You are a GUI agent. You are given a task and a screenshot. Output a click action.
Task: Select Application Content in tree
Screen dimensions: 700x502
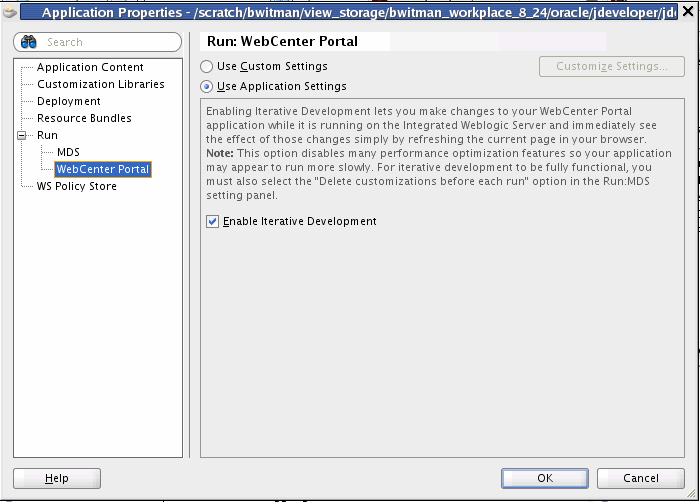coord(90,67)
